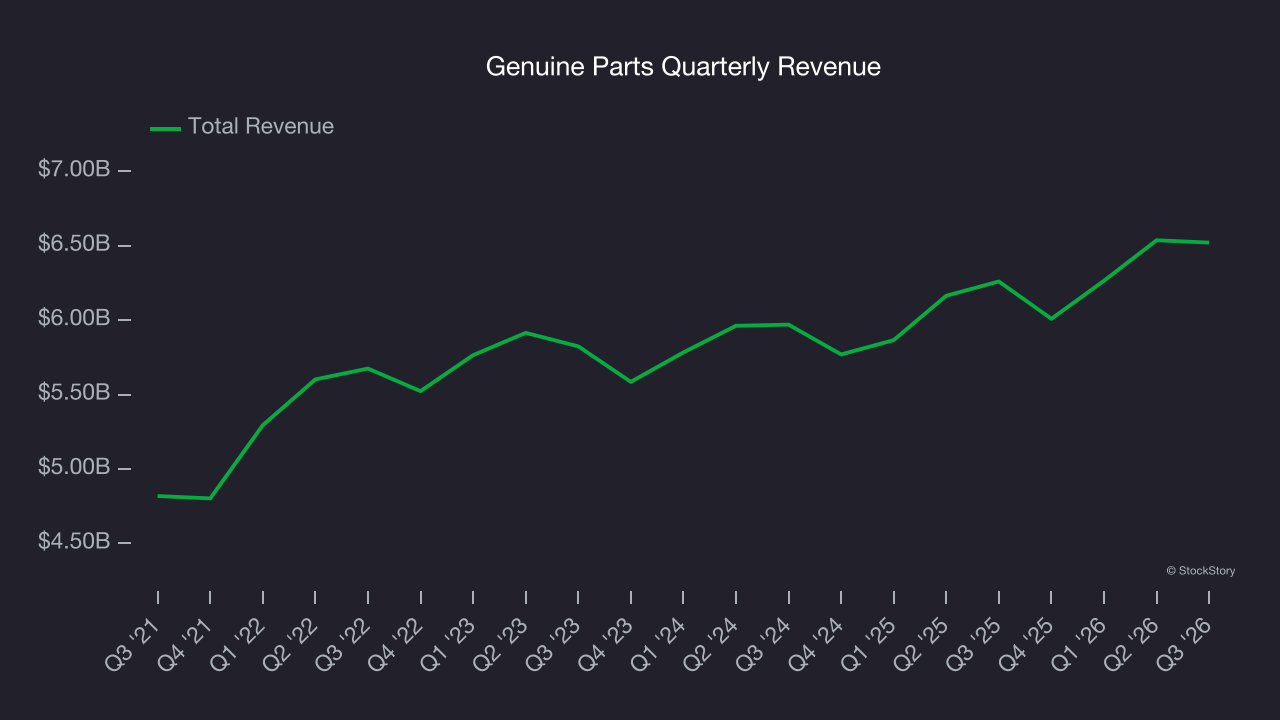Click the $4.50B y-axis label
Viewport: 1280px width, 720px height.
point(74,542)
